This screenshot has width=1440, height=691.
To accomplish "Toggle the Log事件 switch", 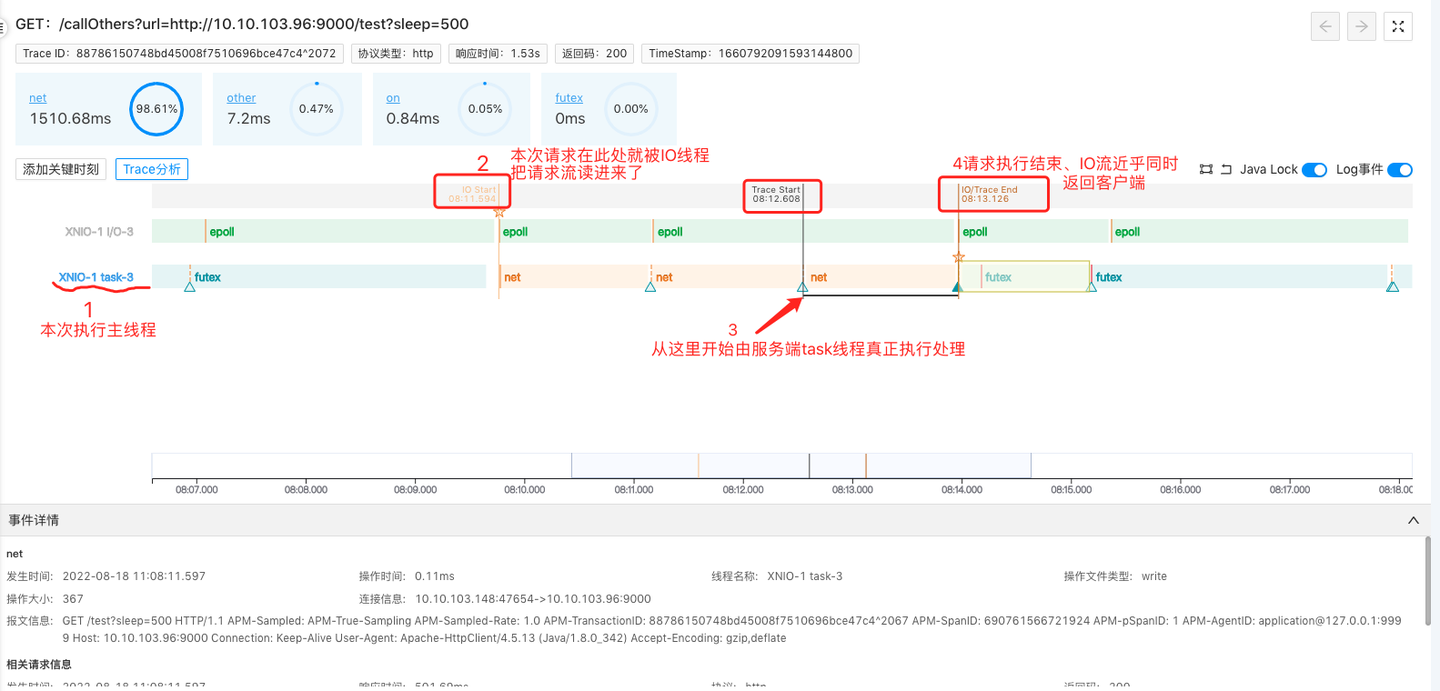I will (1400, 170).
